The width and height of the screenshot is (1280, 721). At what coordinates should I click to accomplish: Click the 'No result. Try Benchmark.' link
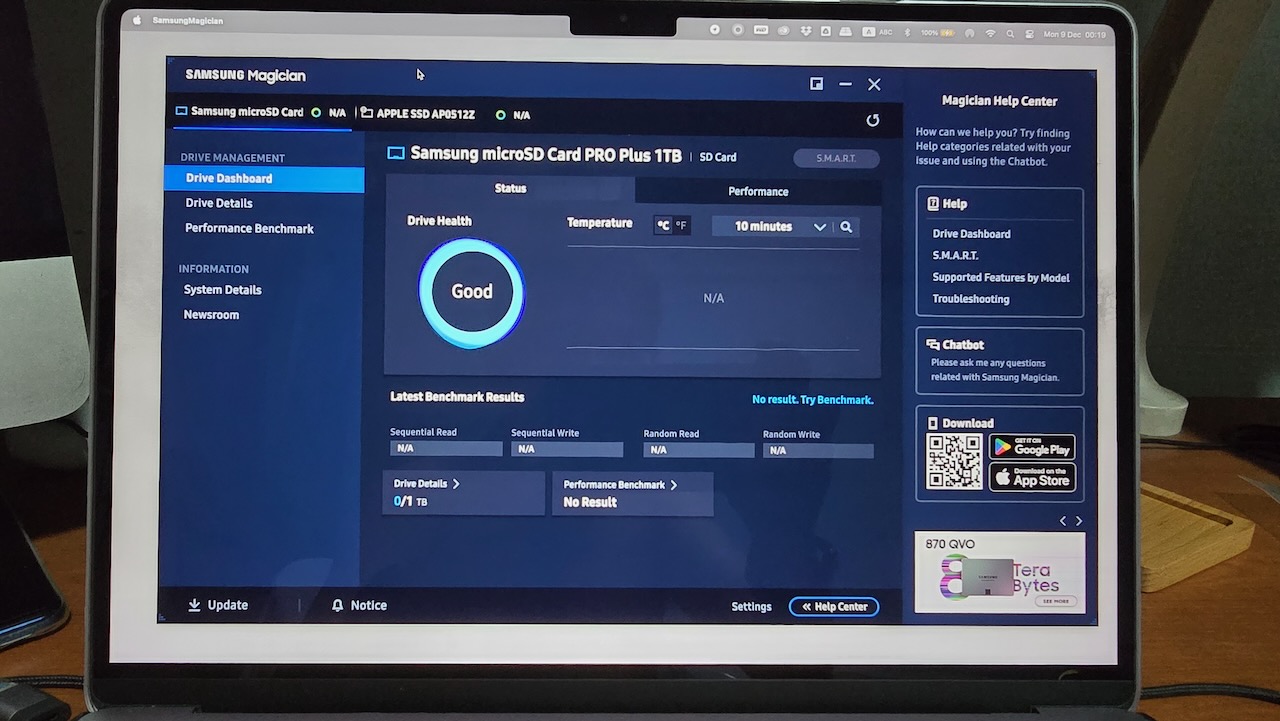(x=812, y=400)
